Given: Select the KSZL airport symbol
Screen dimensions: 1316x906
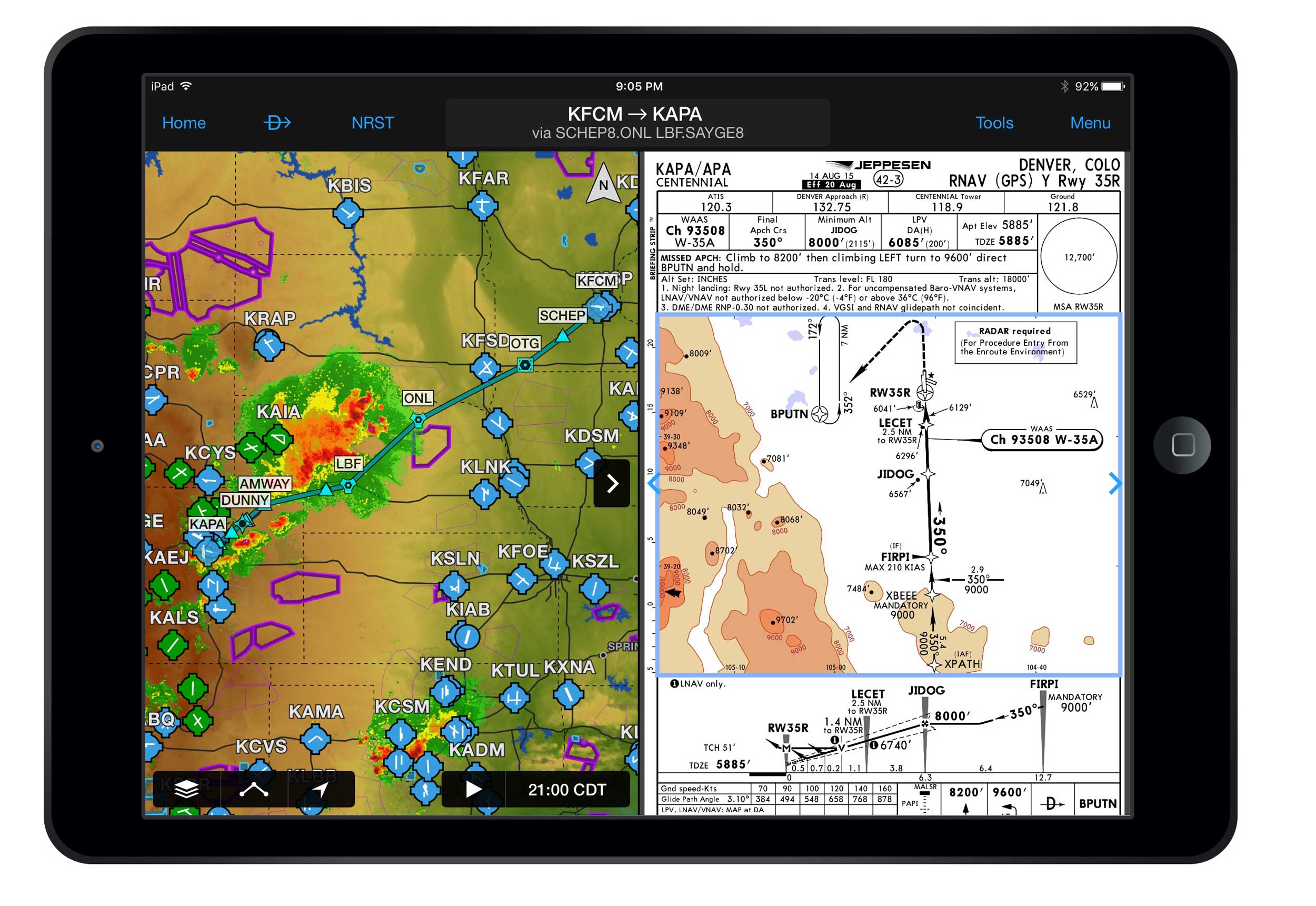Looking at the screenshot, I should tap(594, 588).
